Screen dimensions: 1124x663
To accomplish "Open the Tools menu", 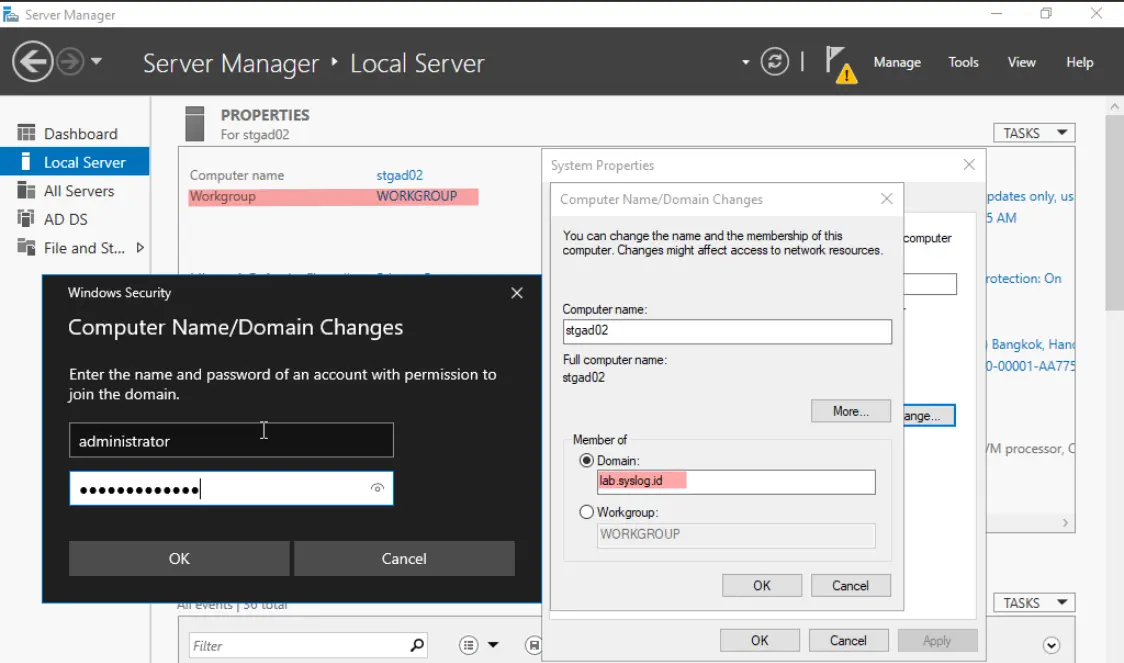I will (963, 62).
